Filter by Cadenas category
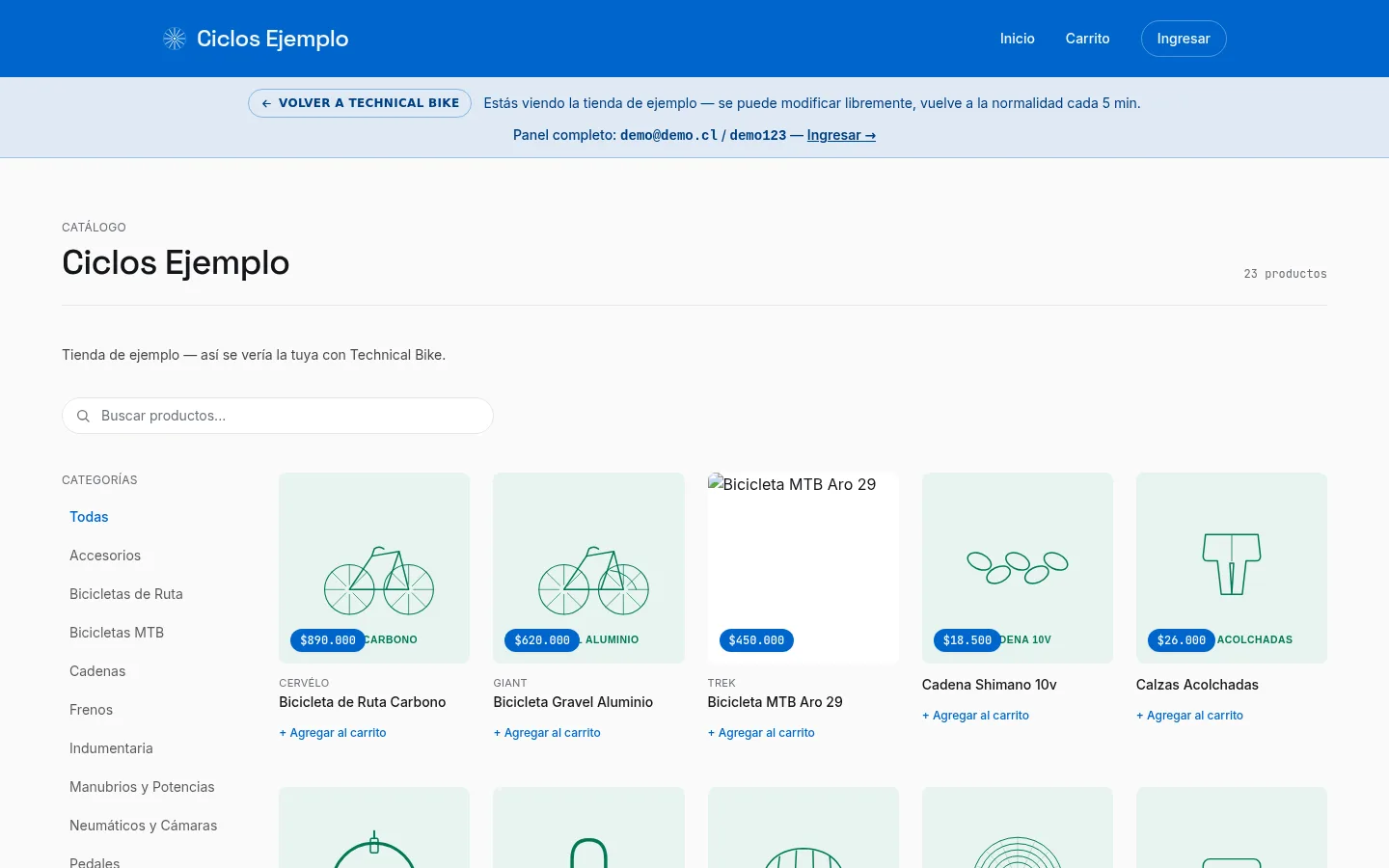Screen dimensions: 1389x868 click(97, 671)
